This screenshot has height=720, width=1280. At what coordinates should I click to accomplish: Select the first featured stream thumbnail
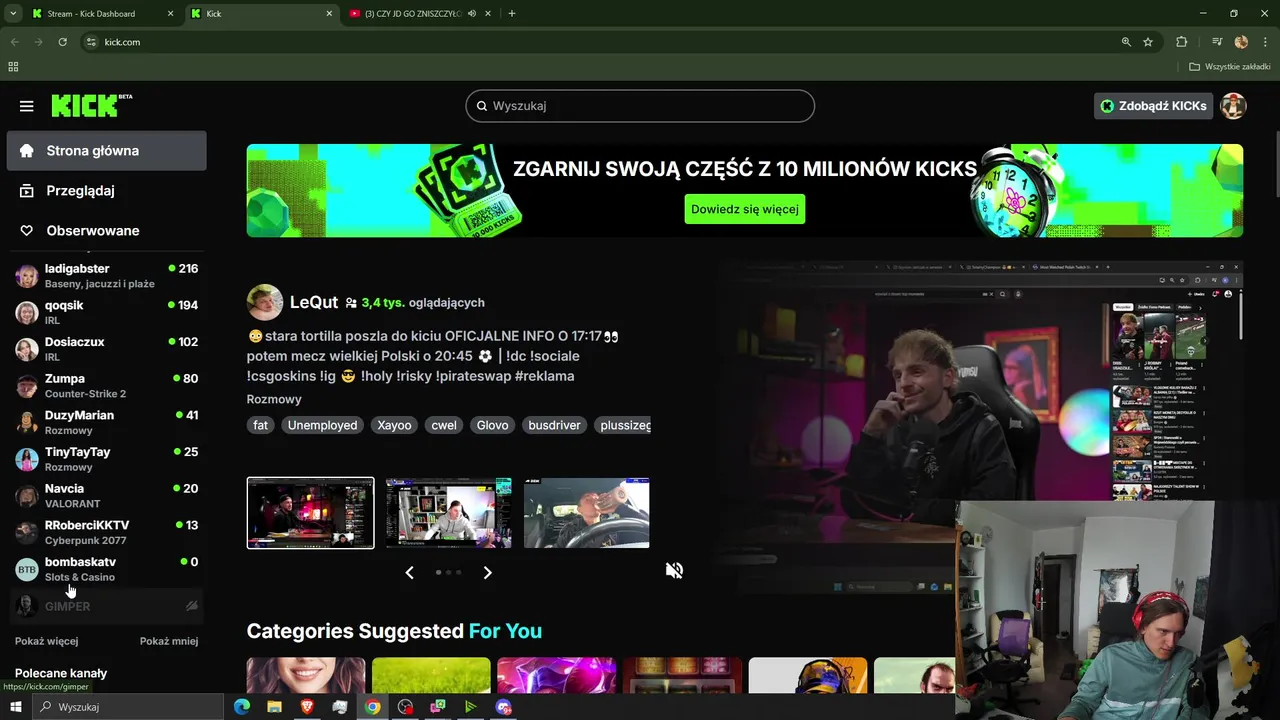point(310,513)
